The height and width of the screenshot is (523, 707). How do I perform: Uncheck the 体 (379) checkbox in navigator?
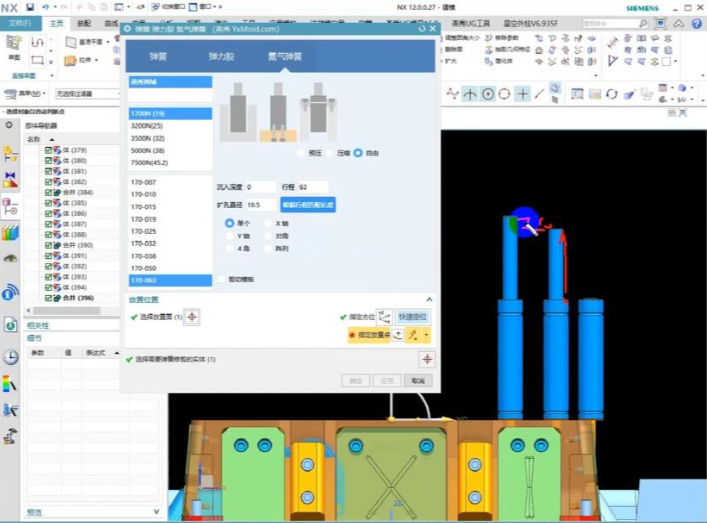click(x=48, y=150)
